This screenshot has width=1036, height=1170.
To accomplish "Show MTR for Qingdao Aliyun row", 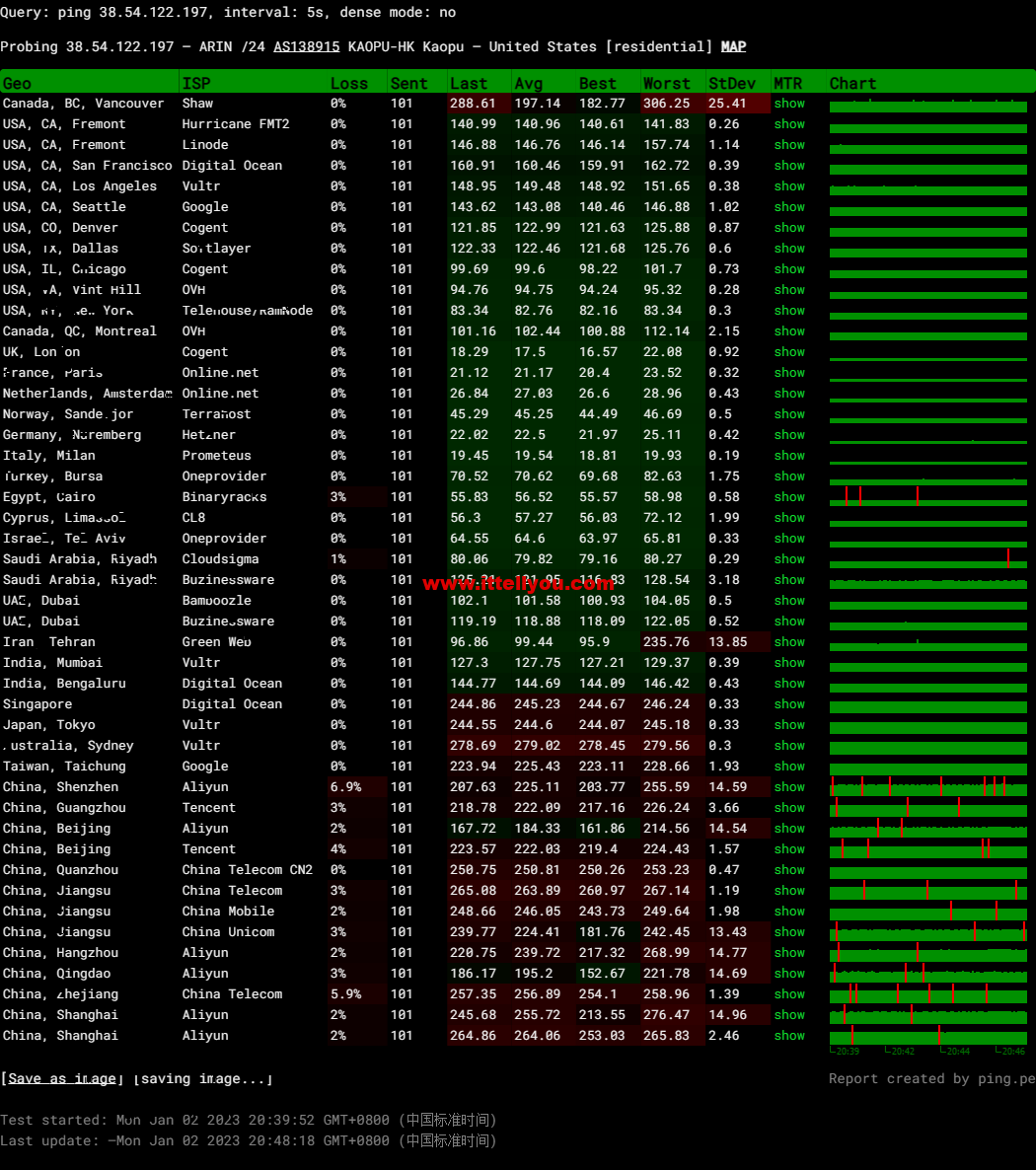I will (789, 973).
